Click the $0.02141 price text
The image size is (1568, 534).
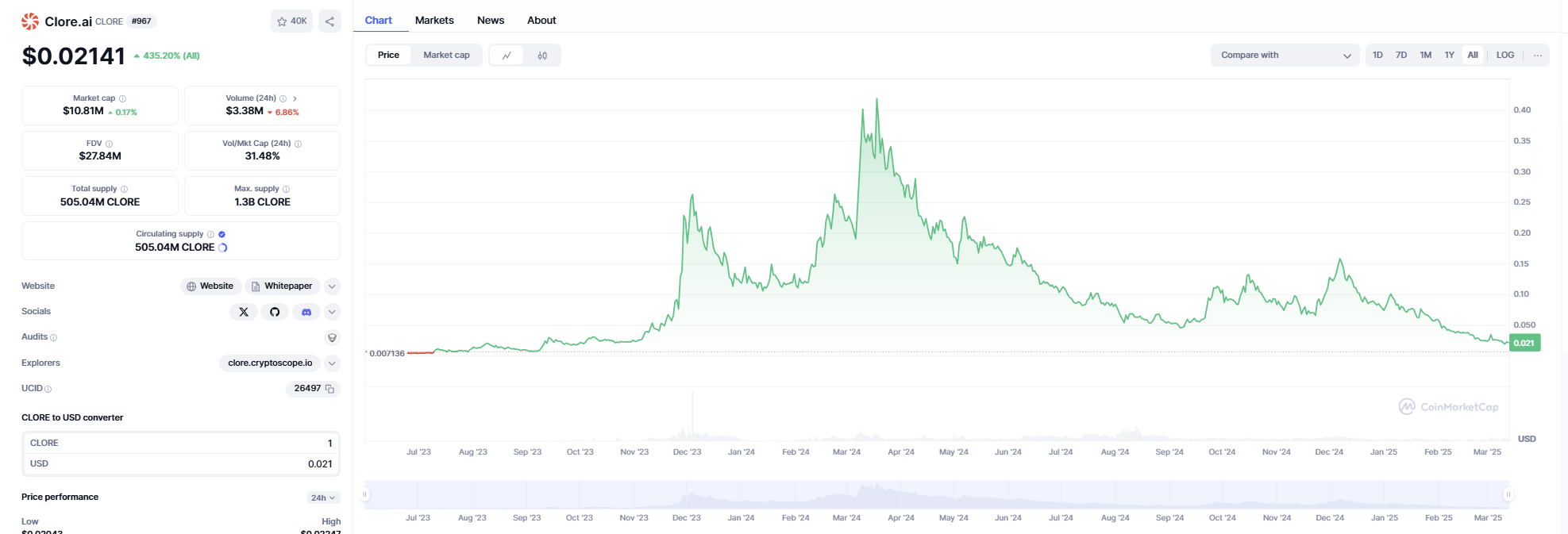73,56
